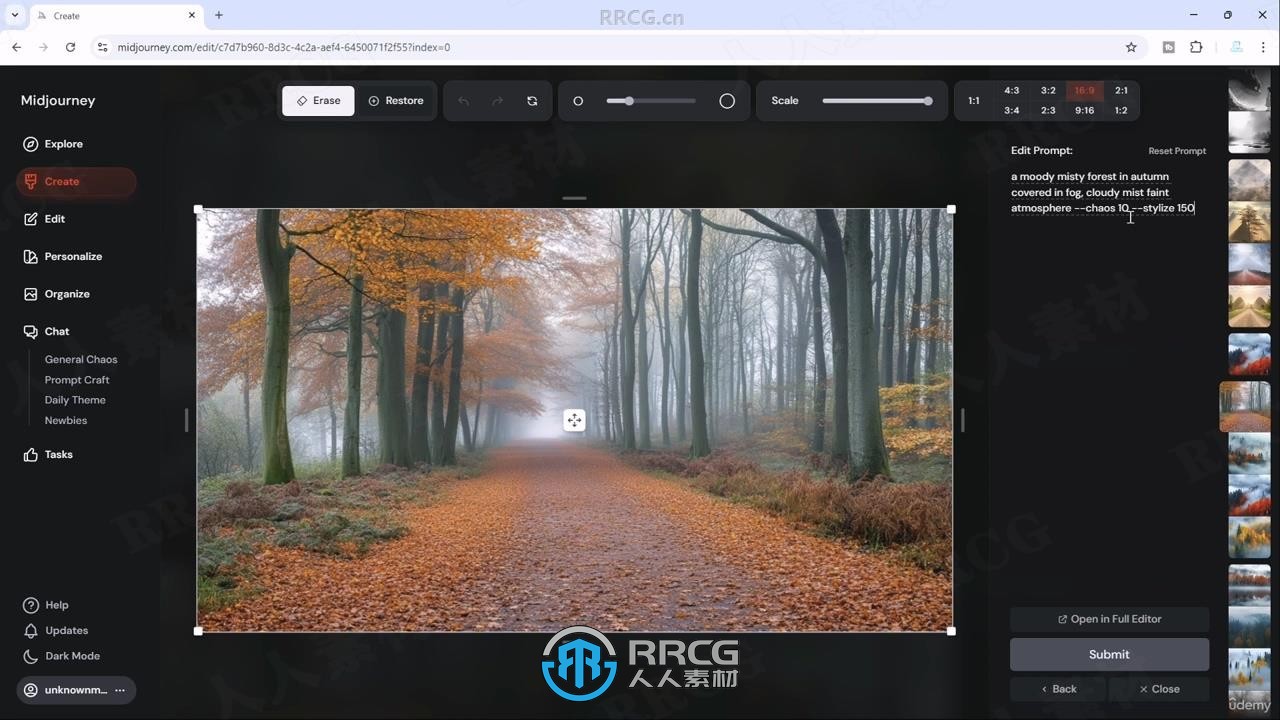The image size is (1280, 720).
Task: Click the left edge resize handle bar
Action: tap(186, 420)
